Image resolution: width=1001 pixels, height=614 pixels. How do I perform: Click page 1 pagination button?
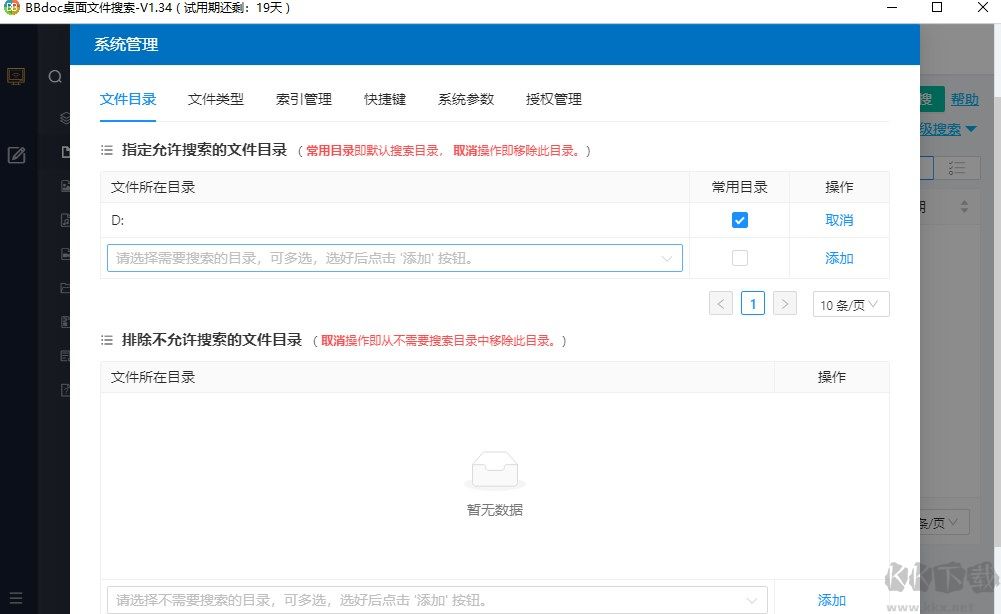[x=753, y=303]
